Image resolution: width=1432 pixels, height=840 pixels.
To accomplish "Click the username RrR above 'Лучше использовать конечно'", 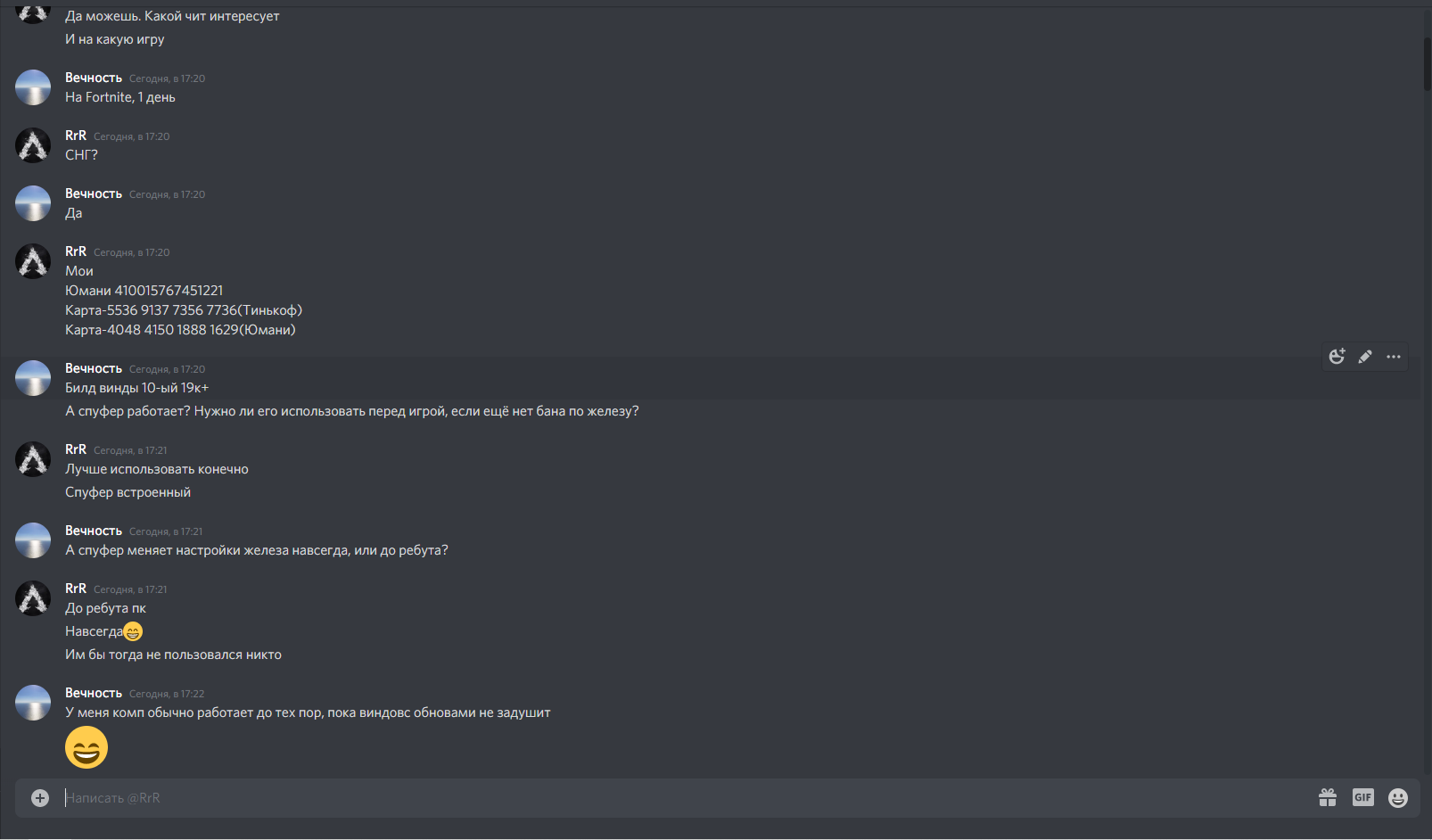I will (76, 449).
